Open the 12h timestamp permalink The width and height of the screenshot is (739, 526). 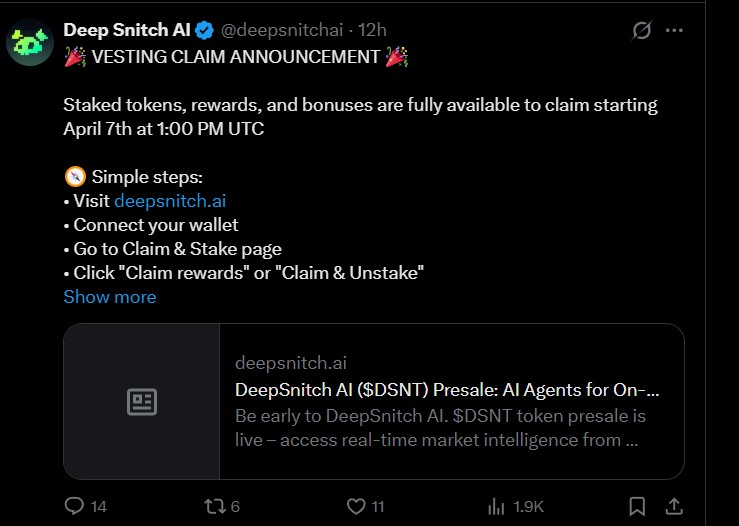[x=373, y=30]
